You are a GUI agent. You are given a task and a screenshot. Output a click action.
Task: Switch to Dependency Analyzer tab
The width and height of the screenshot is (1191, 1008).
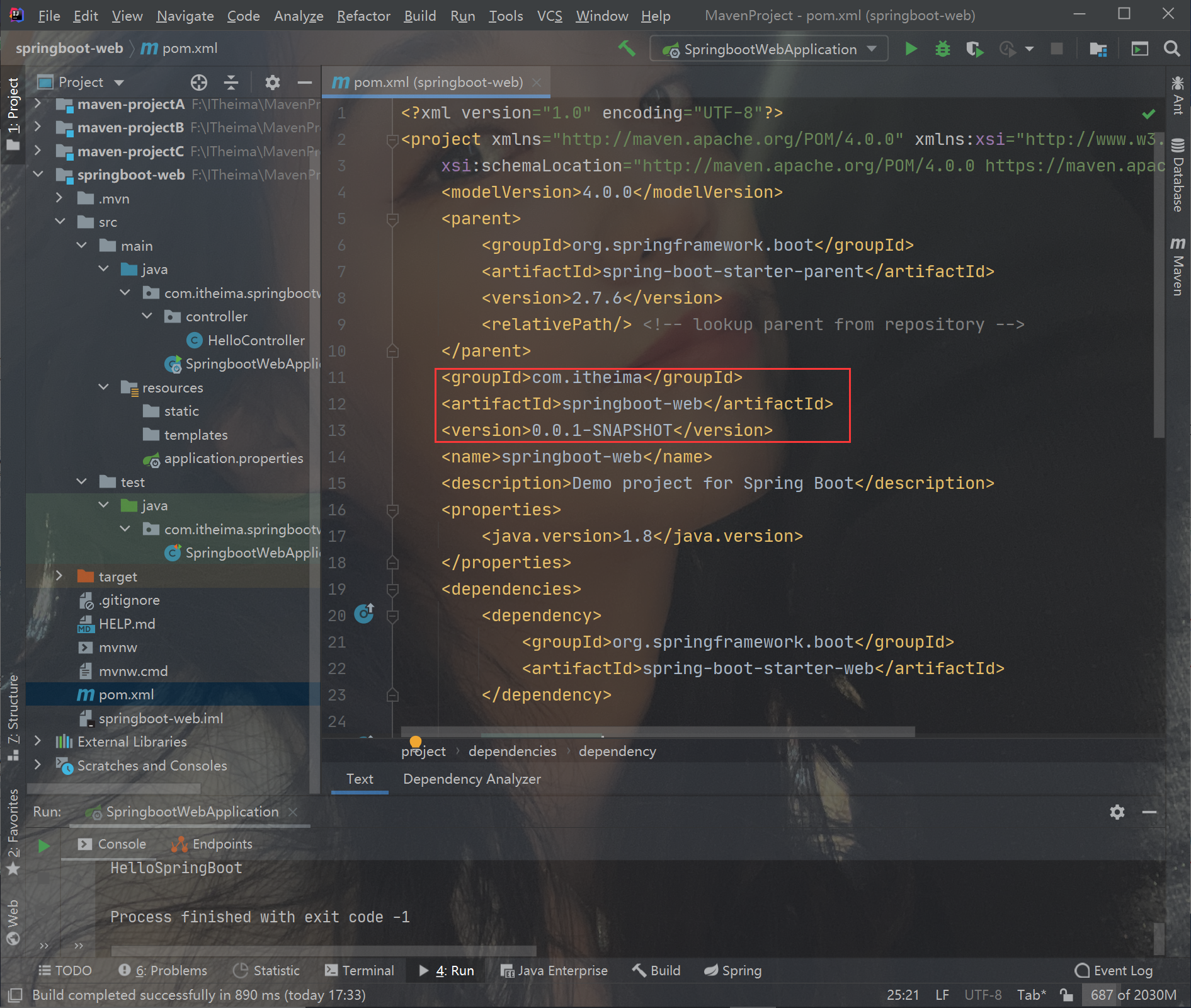472,779
